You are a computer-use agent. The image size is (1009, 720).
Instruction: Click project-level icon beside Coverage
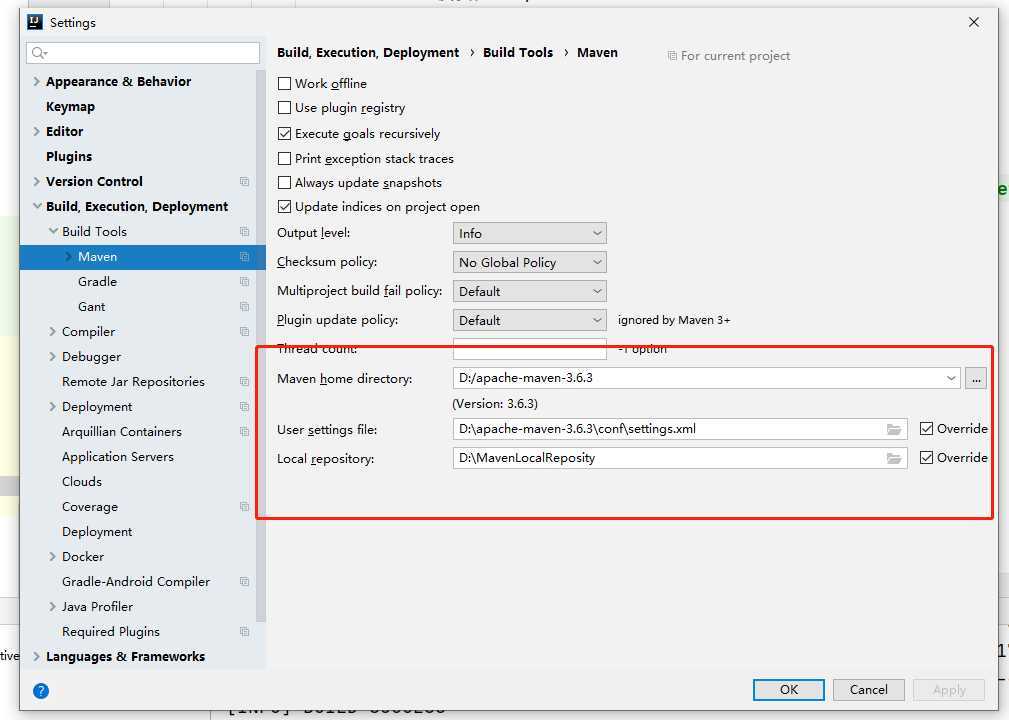coord(245,507)
